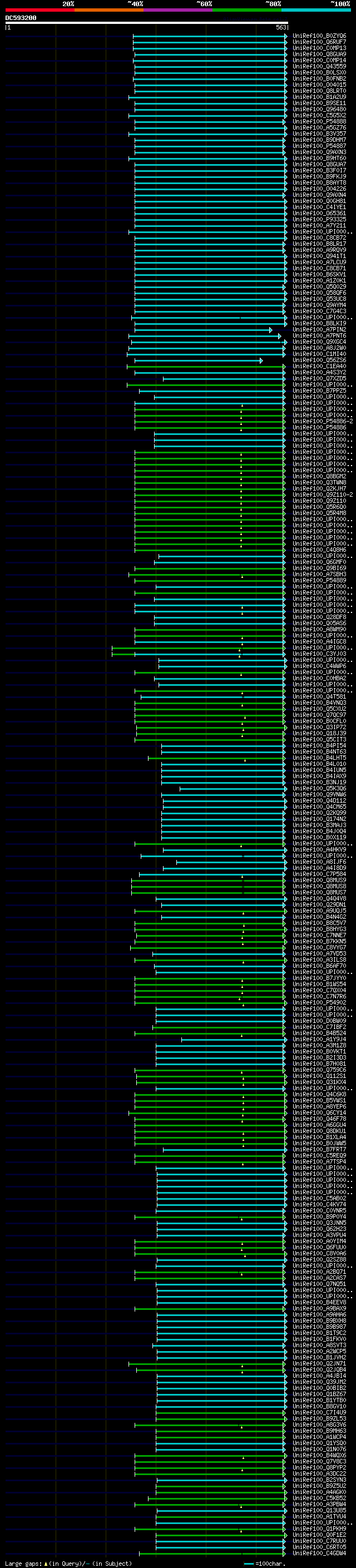Image resolution: width=356 pixels, height=1568 pixels.
Task: Click the UniRef100_A7PIN2 alignment bar
Action: point(203,330)
